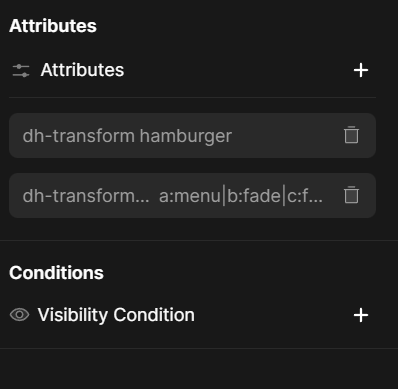Click empty panel area below Visibility Condition

pyautogui.click(x=199, y=369)
